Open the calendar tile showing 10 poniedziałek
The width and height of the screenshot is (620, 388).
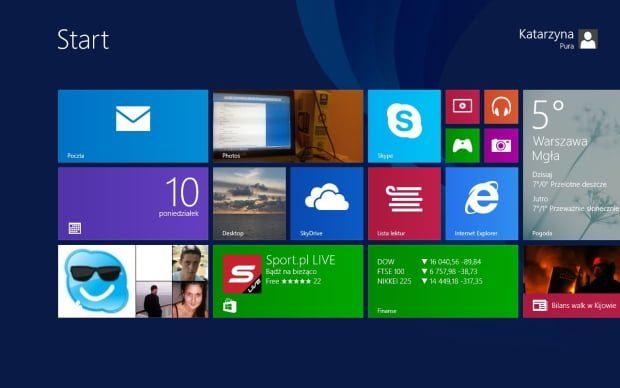click(x=133, y=204)
